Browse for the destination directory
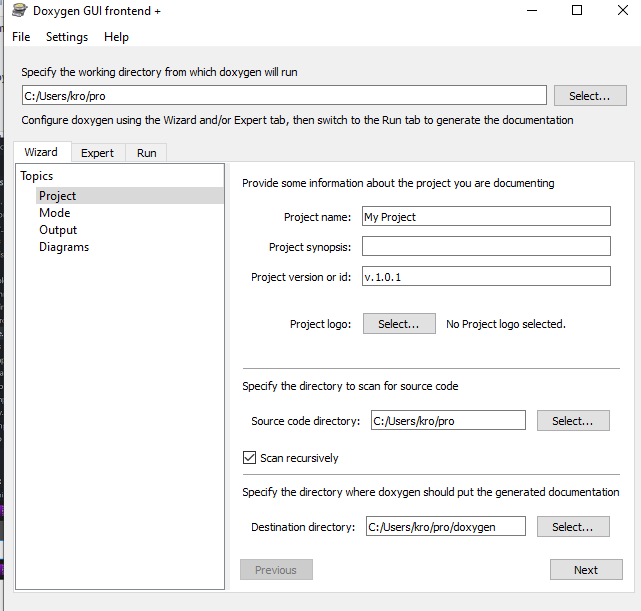 [573, 527]
